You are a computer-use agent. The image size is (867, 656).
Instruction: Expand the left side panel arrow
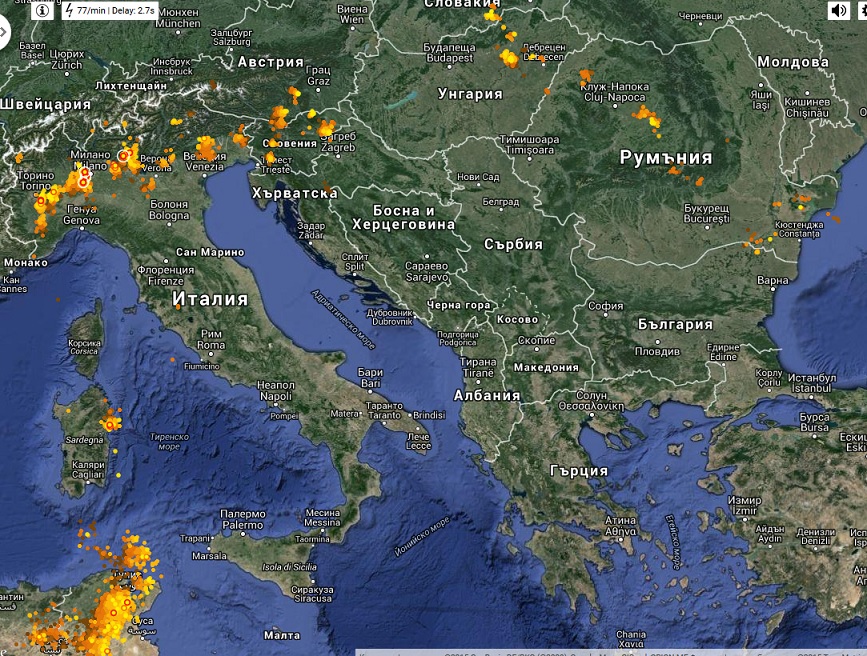tap(4, 33)
